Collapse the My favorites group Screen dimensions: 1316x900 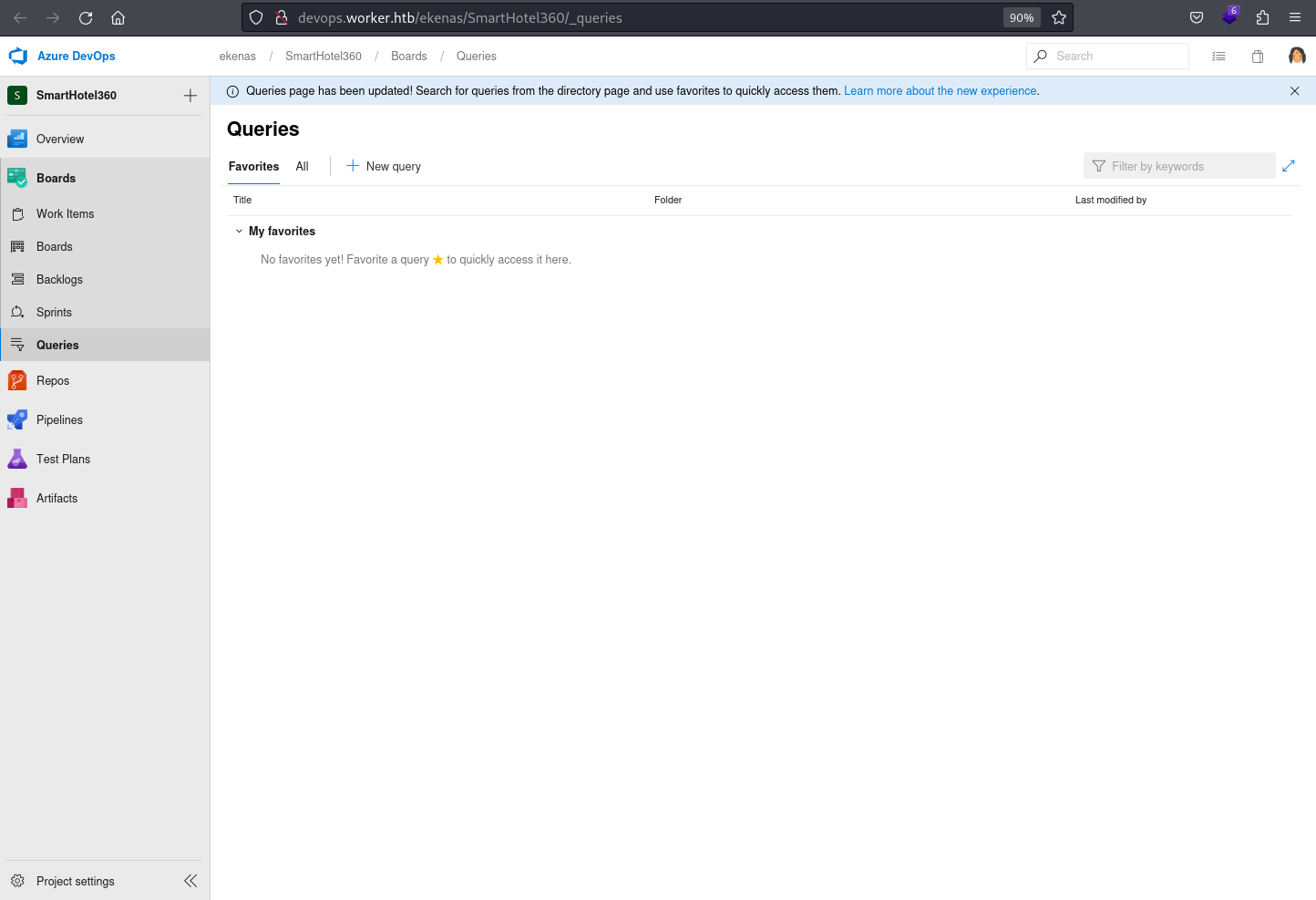239,232
